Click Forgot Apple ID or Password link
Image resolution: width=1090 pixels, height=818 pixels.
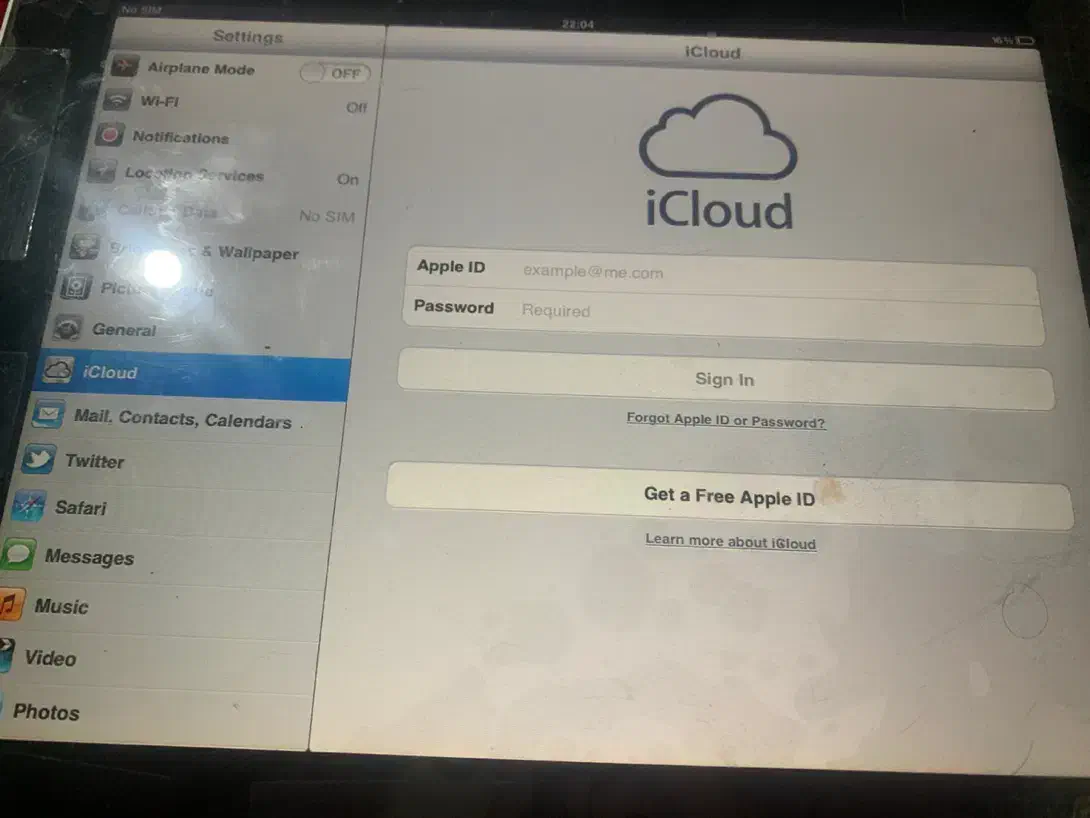[725, 421]
